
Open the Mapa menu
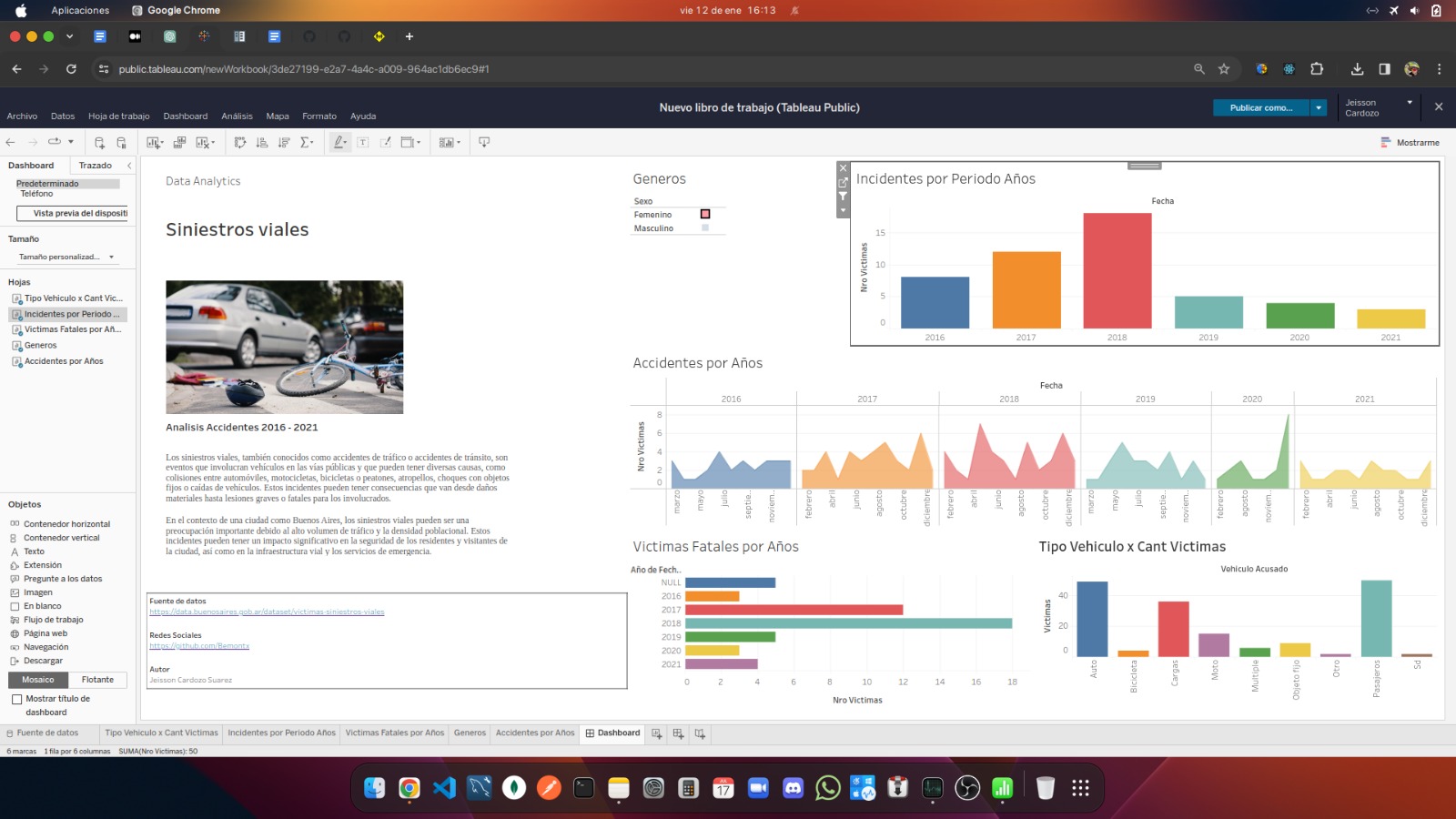click(278, 116)
